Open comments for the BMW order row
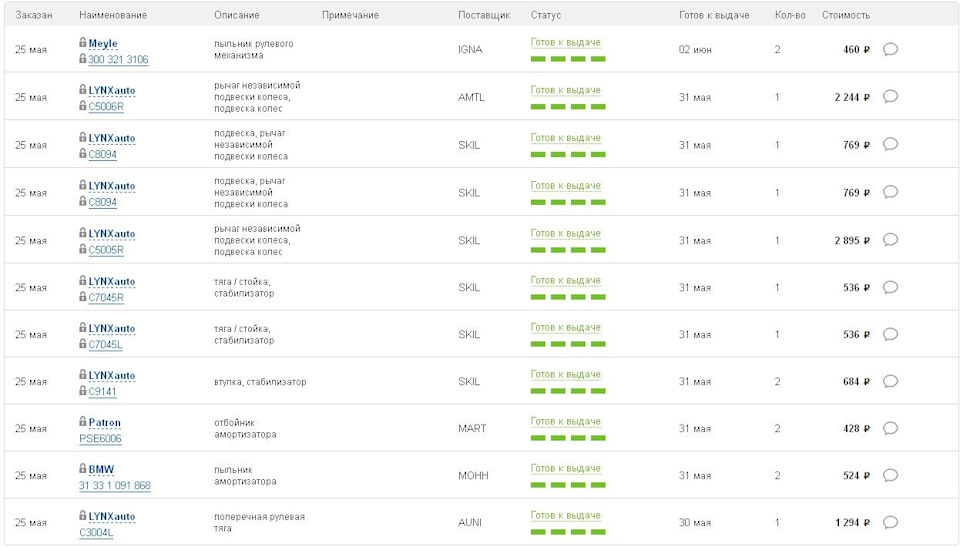The image size is (960, 547). pyautogui.click(x=890, y=475)
